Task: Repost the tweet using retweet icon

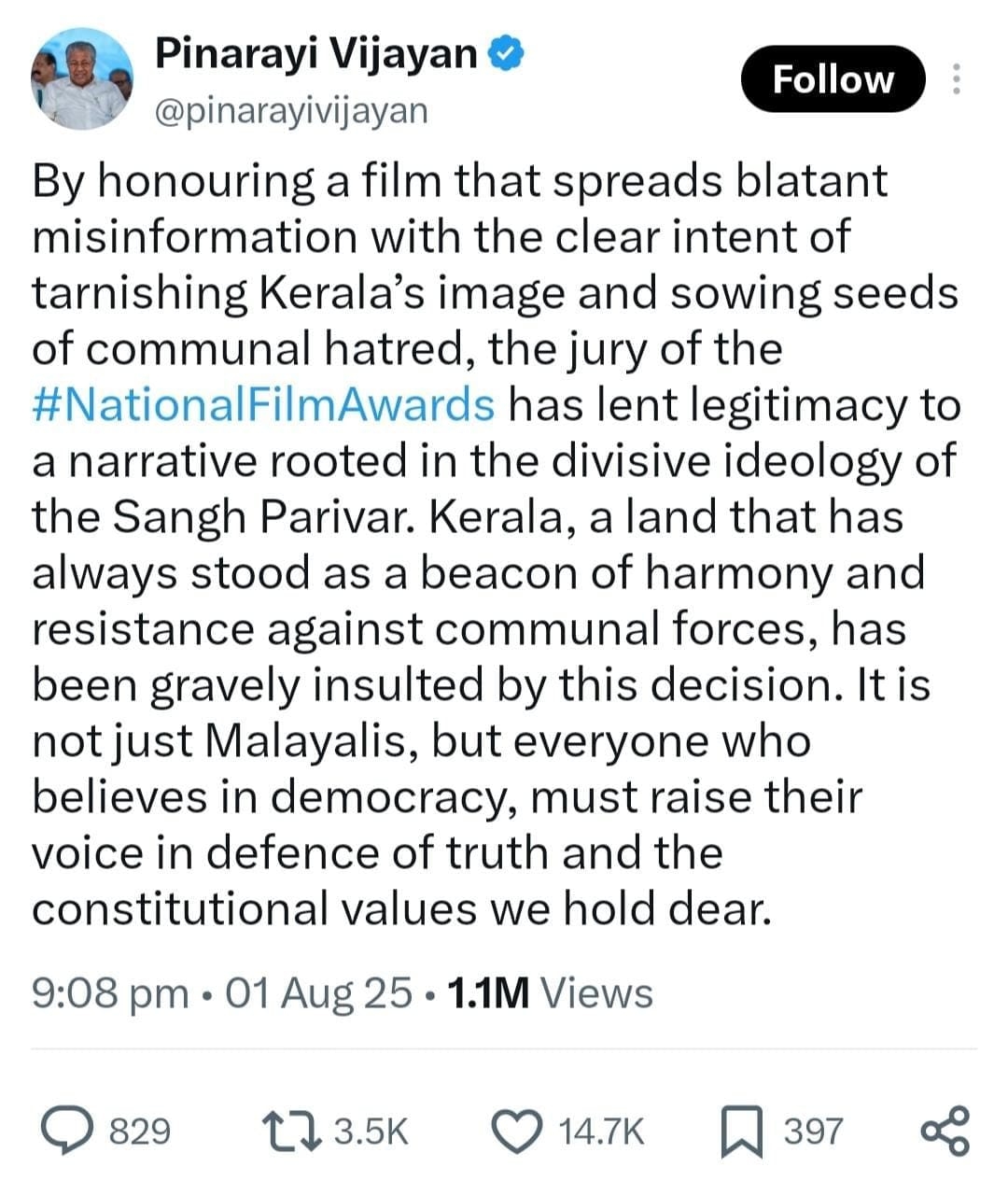Action: tap(291, 1131)
